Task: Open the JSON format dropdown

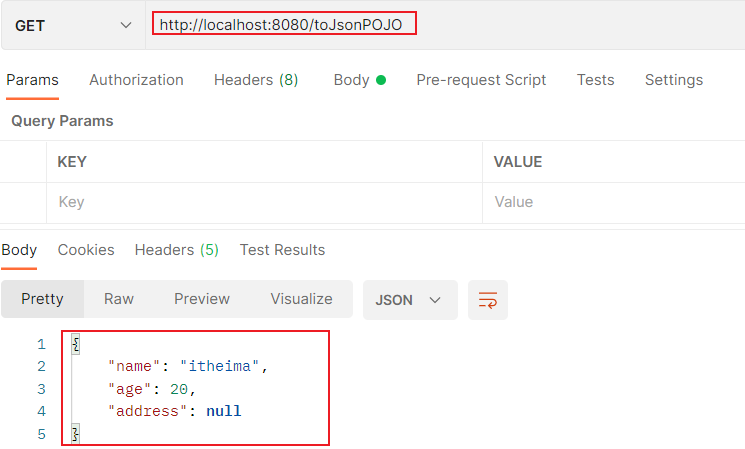Action: (x=409, y=300)
